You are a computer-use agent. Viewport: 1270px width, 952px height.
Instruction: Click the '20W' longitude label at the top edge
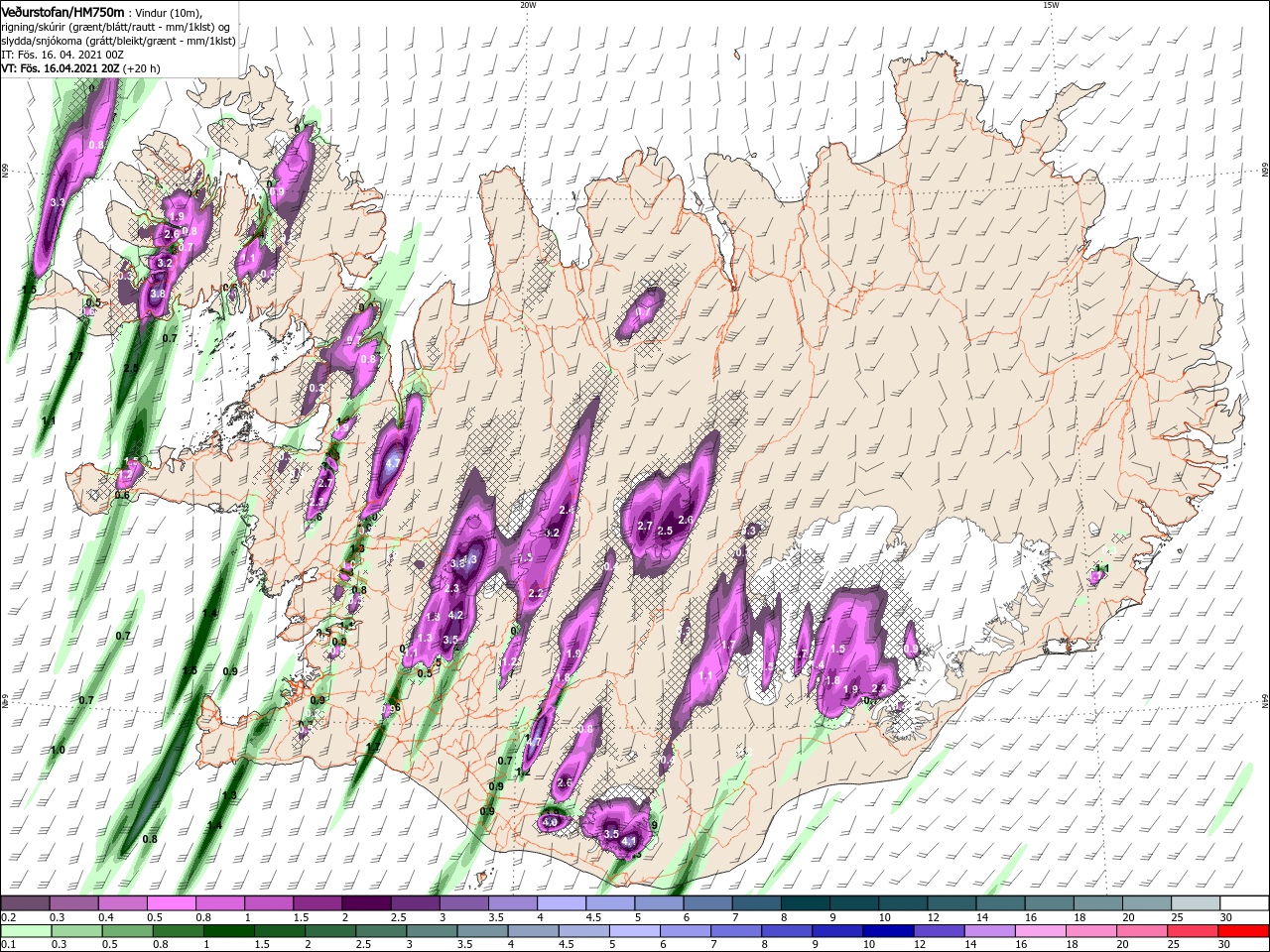click(x=528, y=5)
